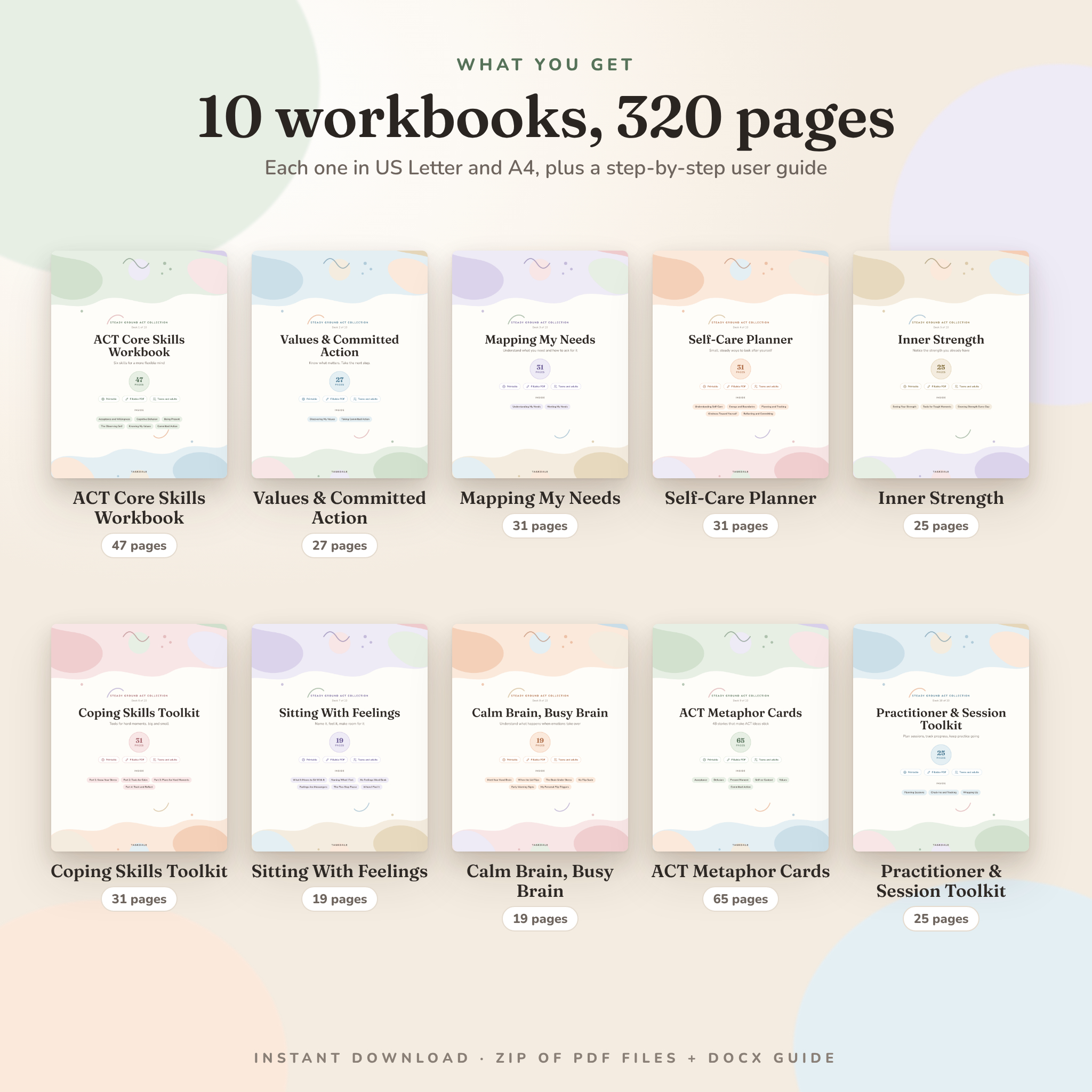Select the Mapping My Needs cover thumbnail
The width and height of the screenshot is (1092, 1092).
click(x=540, y=365)
